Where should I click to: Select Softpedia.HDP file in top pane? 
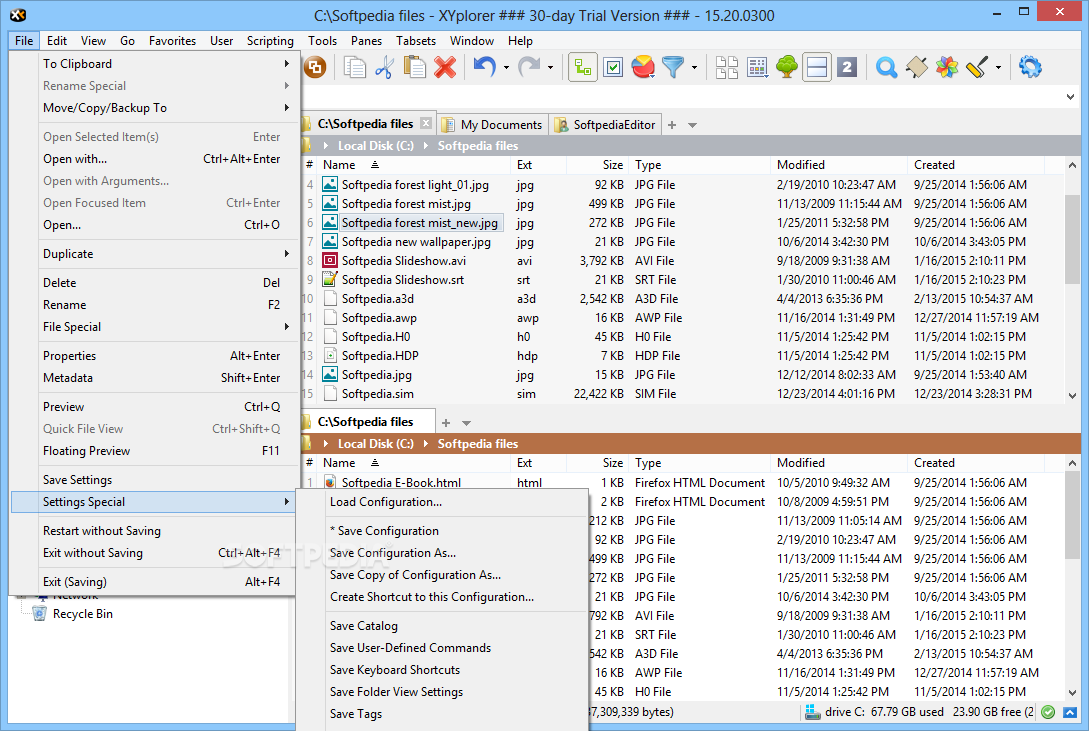380,356
